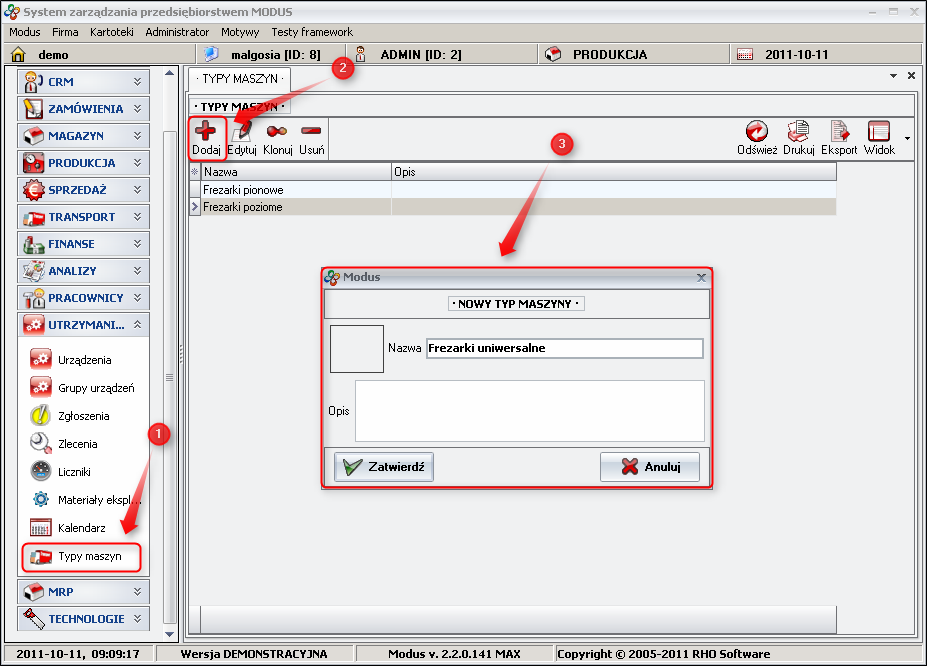The width and height of the screenshot is (927, 666).
Task: Click the malgosia user status icon
Action: [x=211, y=54]
